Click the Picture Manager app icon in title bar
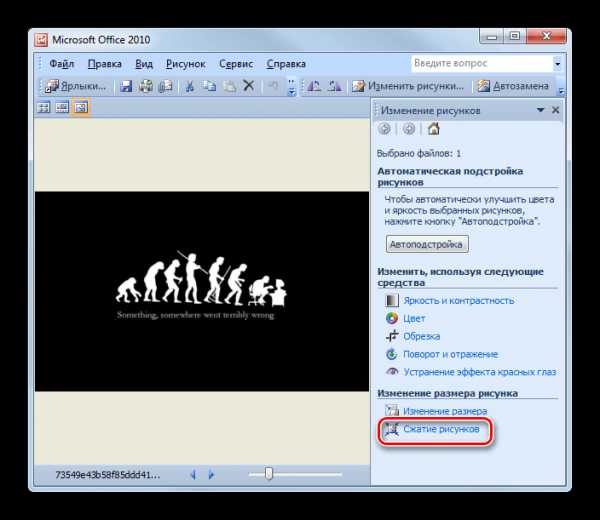 pos(41,39)
